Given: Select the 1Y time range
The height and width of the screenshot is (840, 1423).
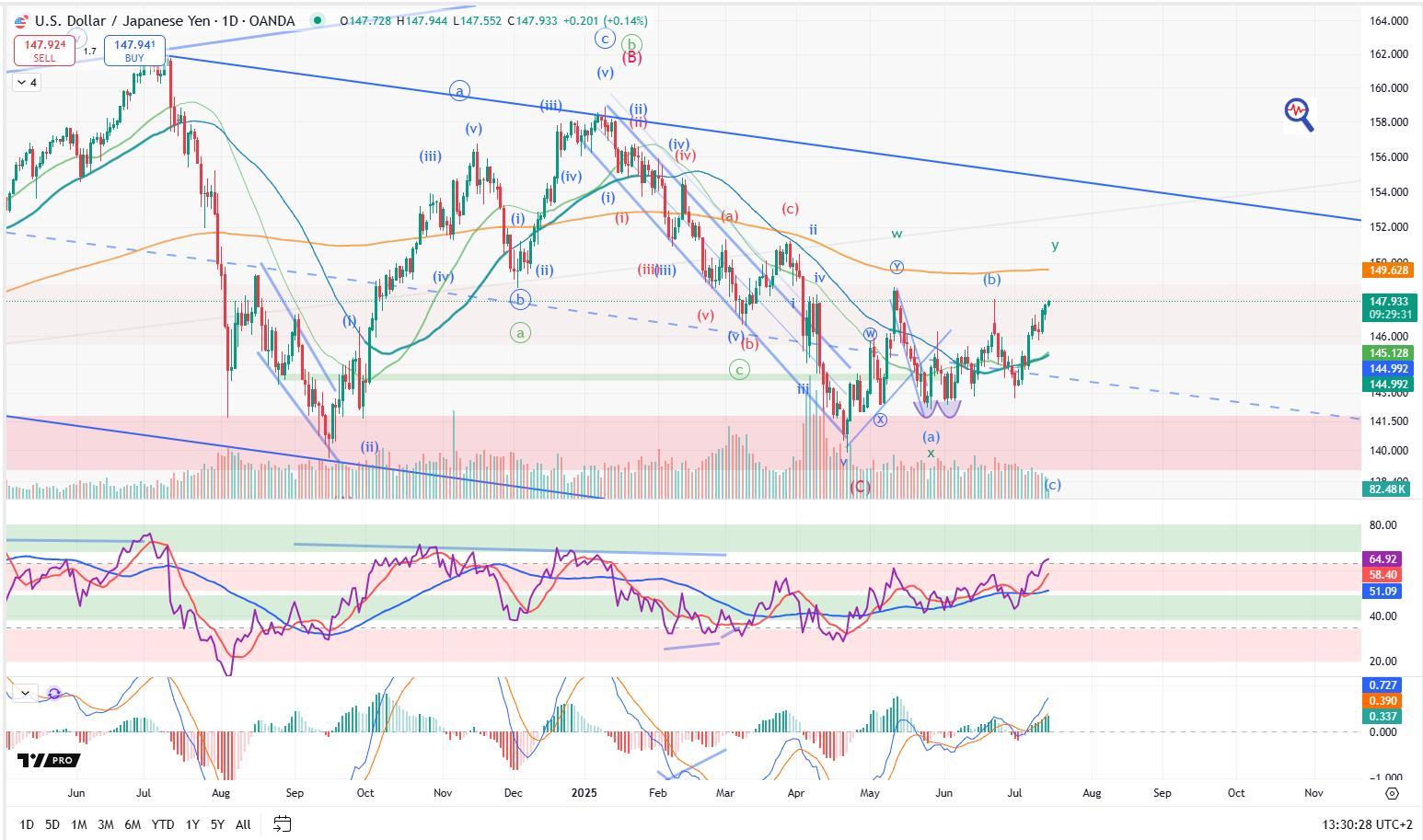Looking at the screenshot, I should click(192, 824).
